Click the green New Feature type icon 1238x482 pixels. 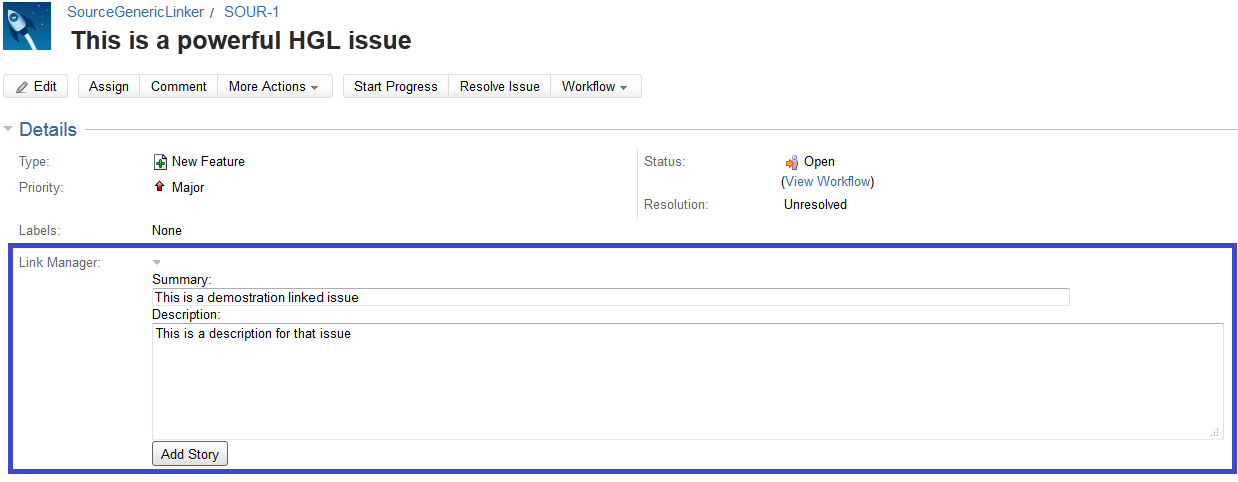click(x=160, y=162)
